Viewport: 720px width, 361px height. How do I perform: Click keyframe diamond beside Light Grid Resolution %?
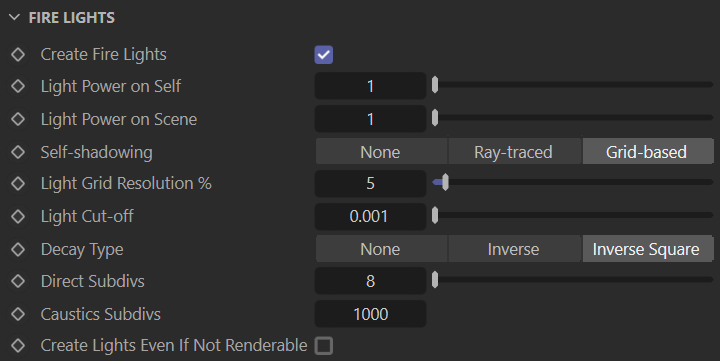pyautogui.click(x=18, y=183)
